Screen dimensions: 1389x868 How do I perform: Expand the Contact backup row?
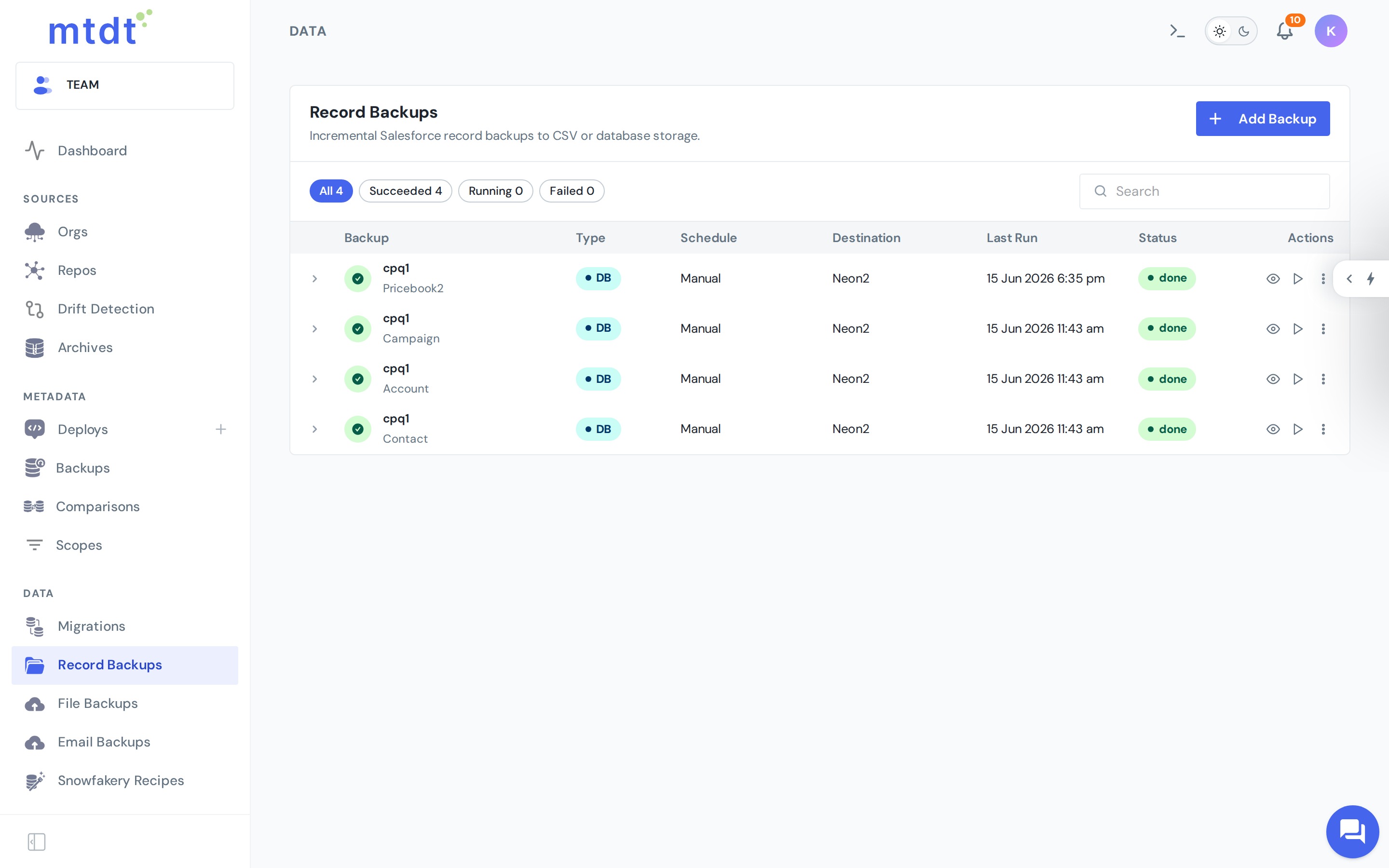tap(314, 429)
